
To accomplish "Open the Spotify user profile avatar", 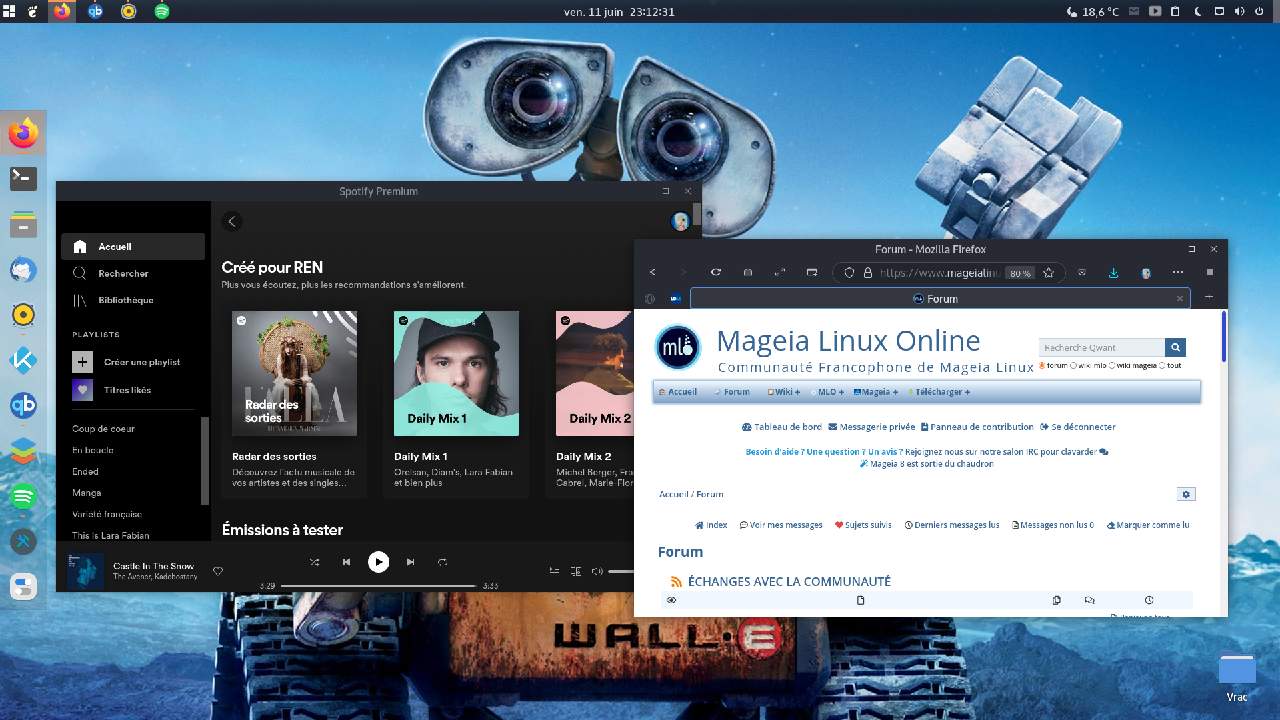I will pyautogui.click(x=680, y=221).
